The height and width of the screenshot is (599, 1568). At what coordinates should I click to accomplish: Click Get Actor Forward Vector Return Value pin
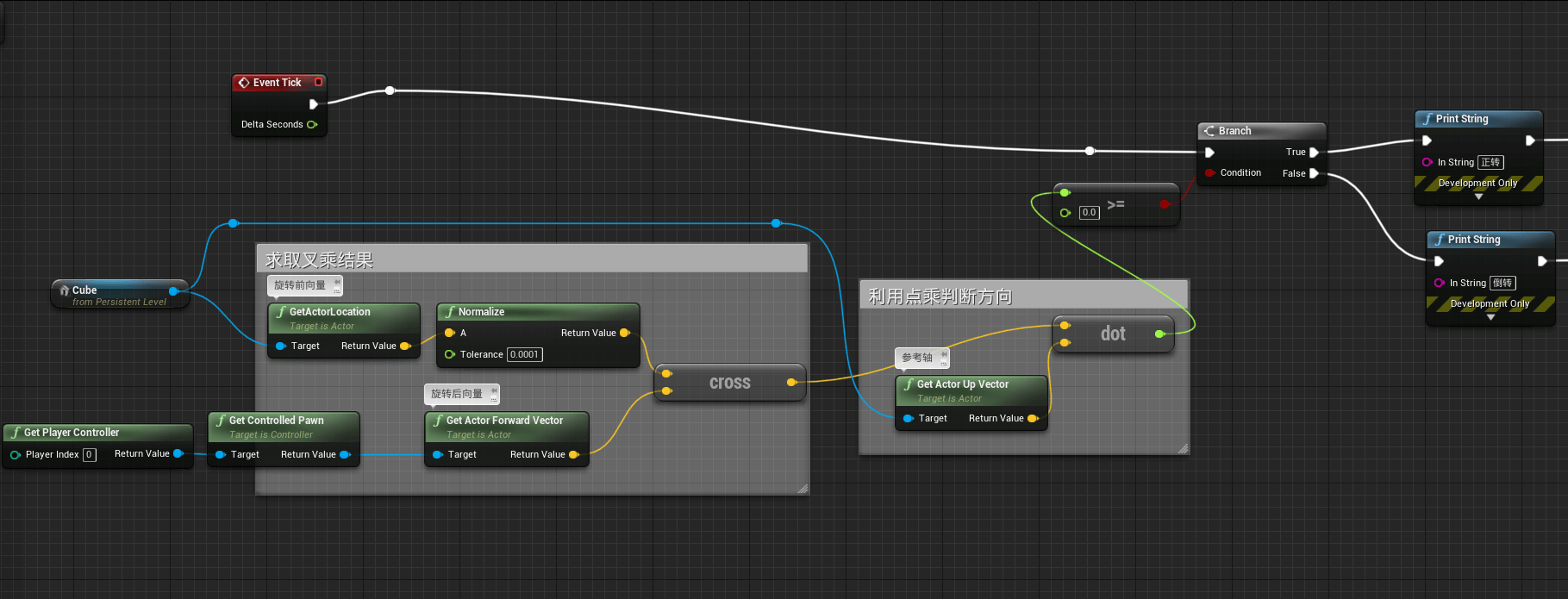tap(574, 454)
